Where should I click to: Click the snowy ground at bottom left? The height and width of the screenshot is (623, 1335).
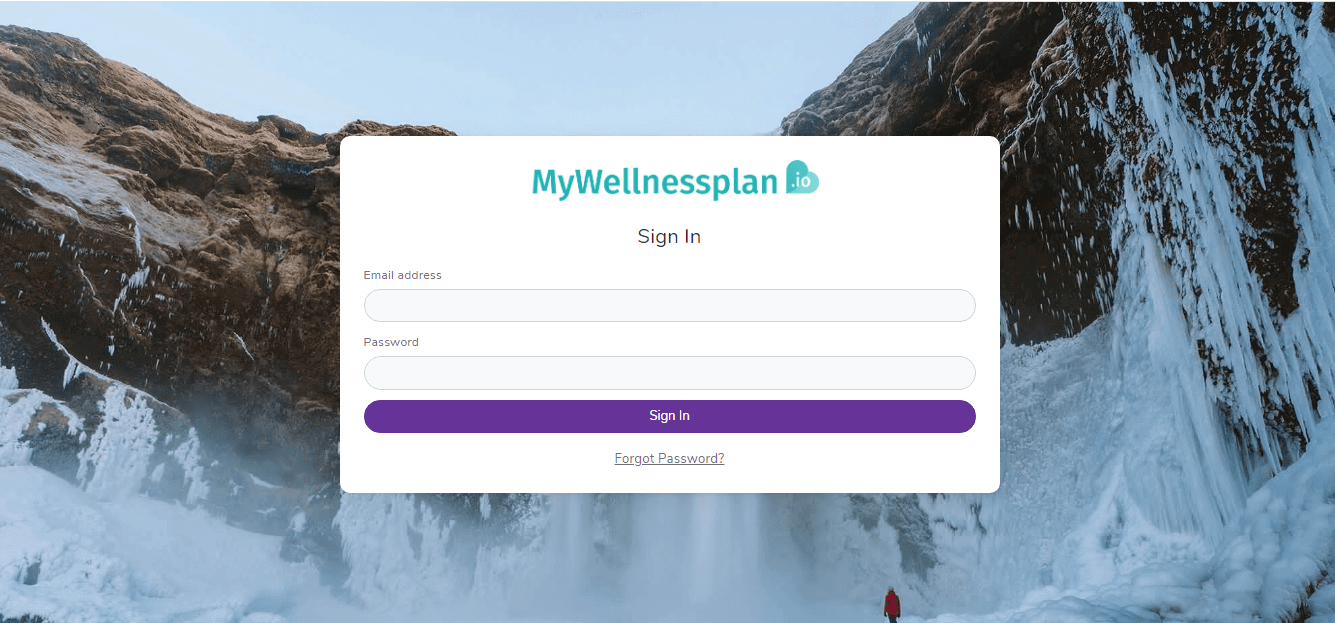120,560
